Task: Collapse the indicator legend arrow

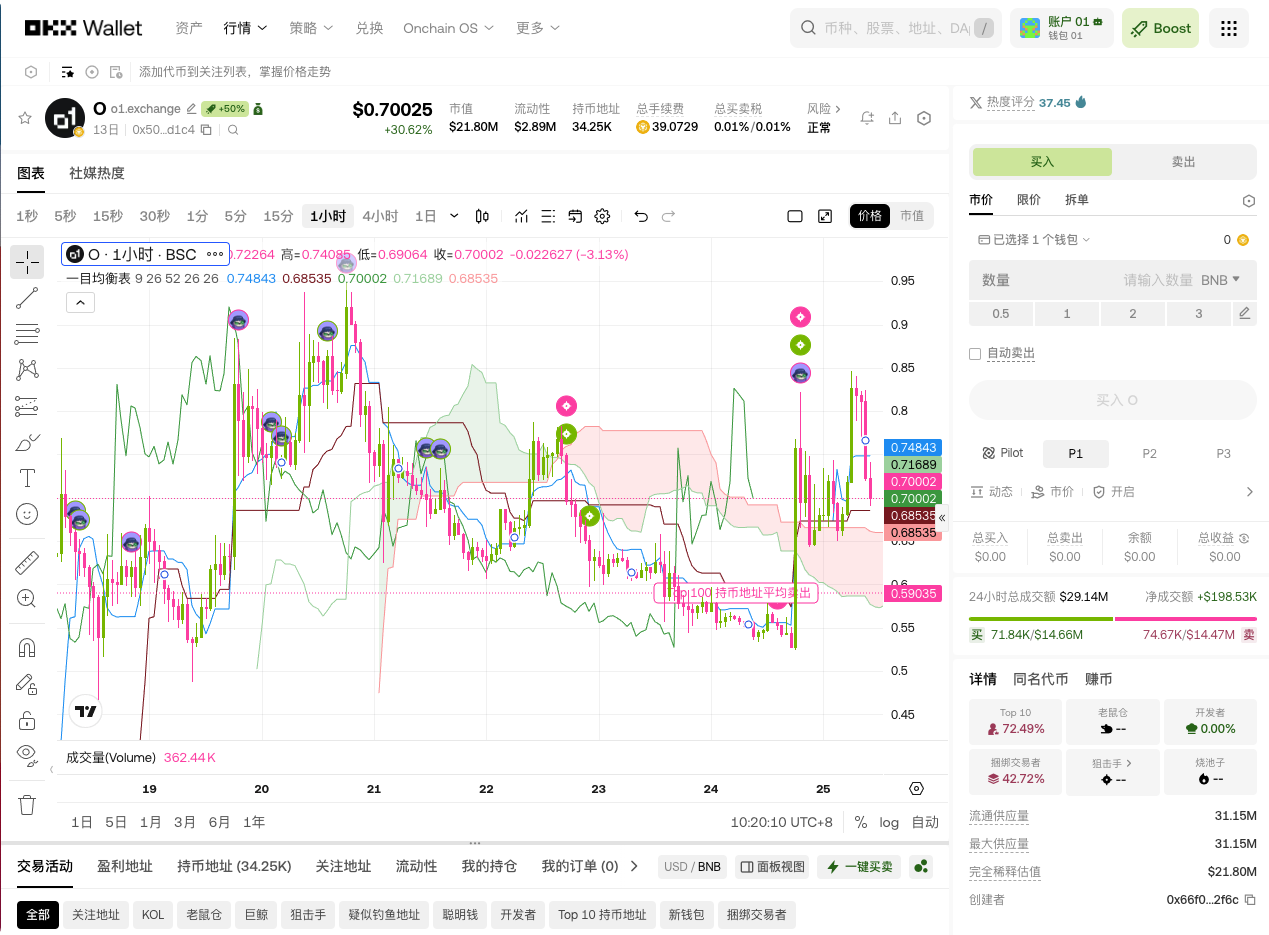Action: pyautogui.click(x=80, y=302)
